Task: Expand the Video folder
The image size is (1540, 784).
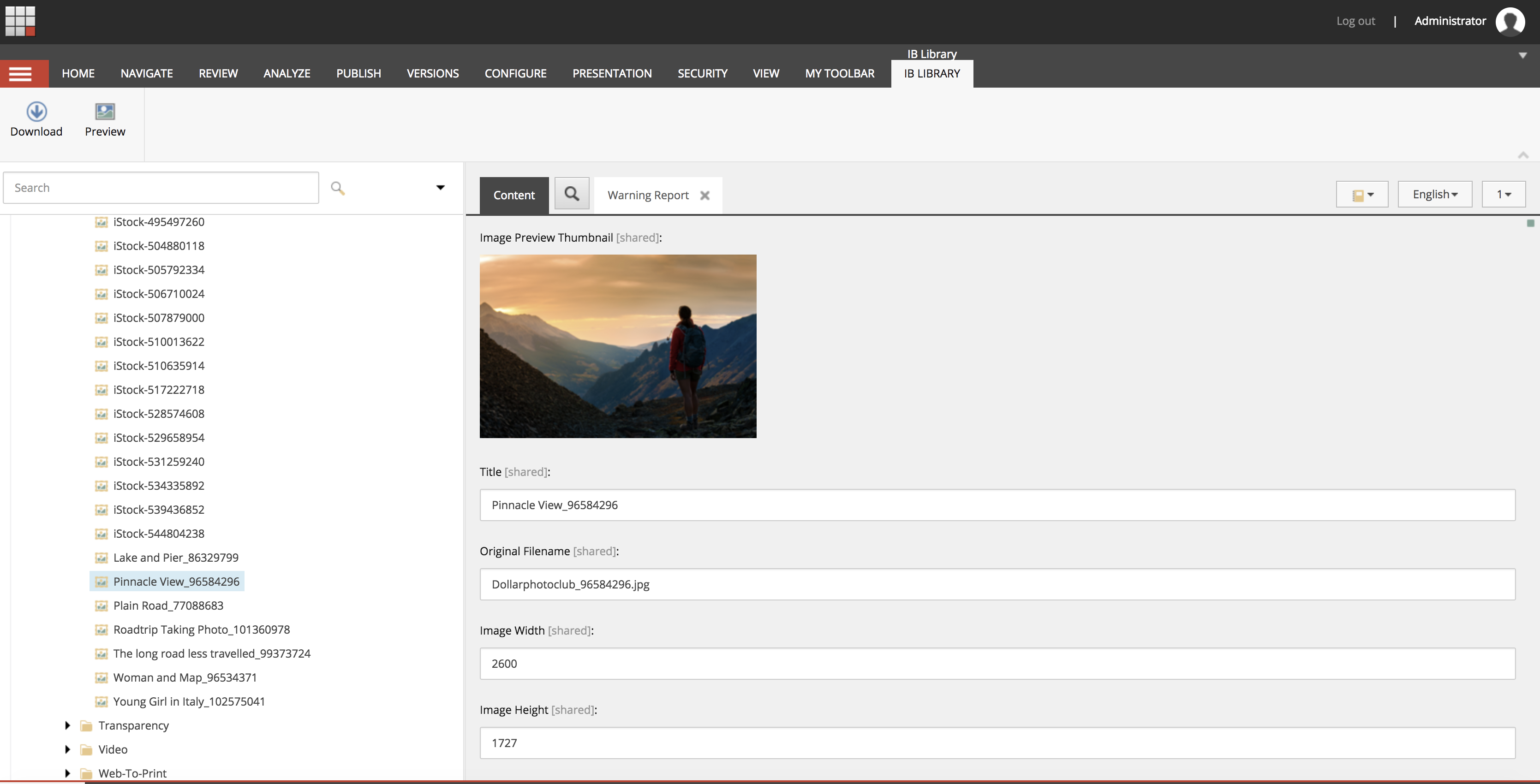Action: [67, 749]
